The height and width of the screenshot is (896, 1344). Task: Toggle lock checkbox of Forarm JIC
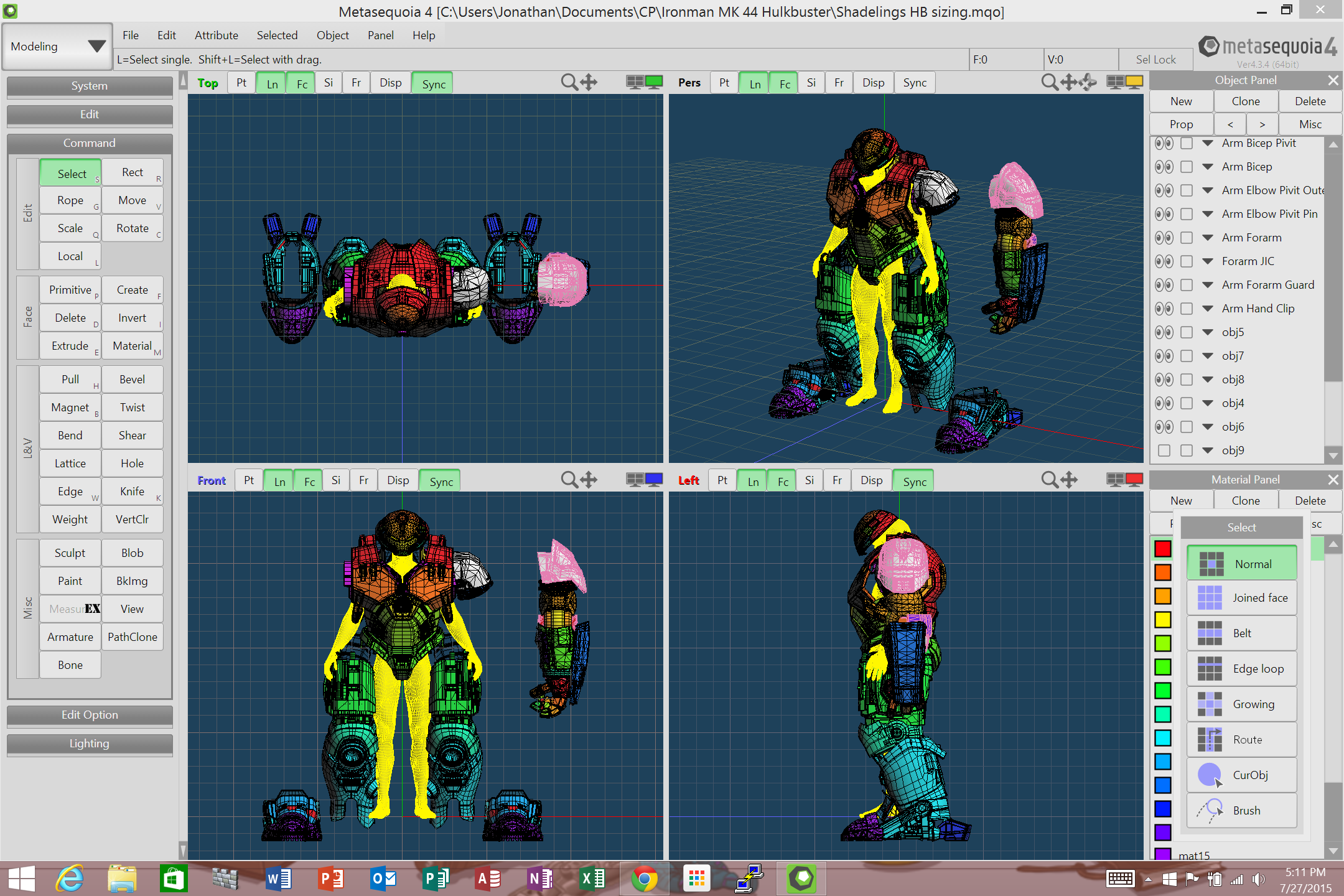[1187, 261]
